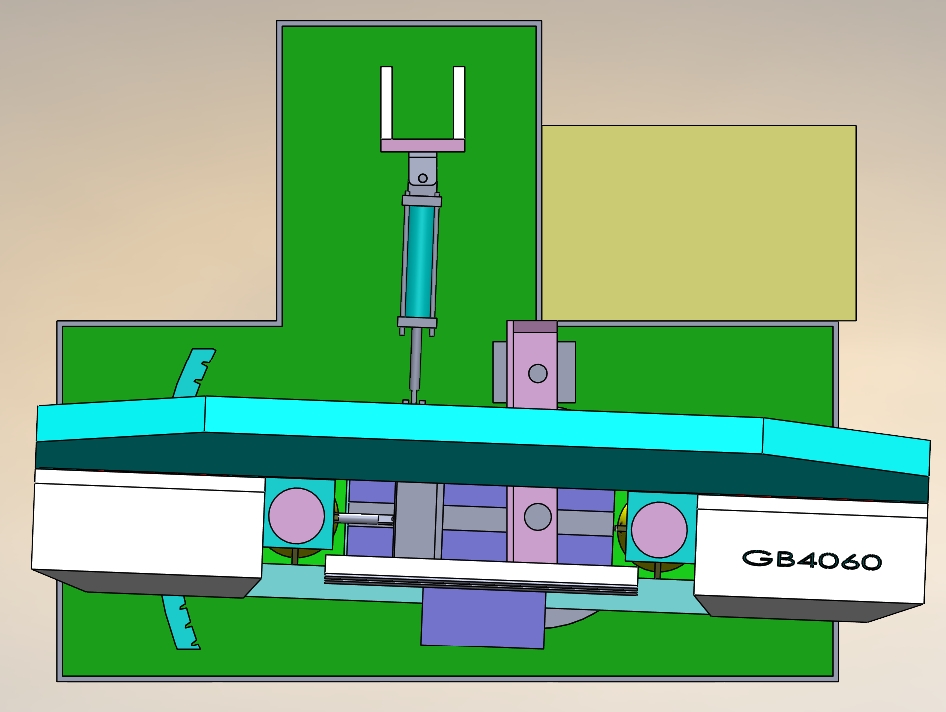Select the clevis pin atop the cylinder
Image resolution: width=946 pixels, height=712 pixels.
click(422, 178)
